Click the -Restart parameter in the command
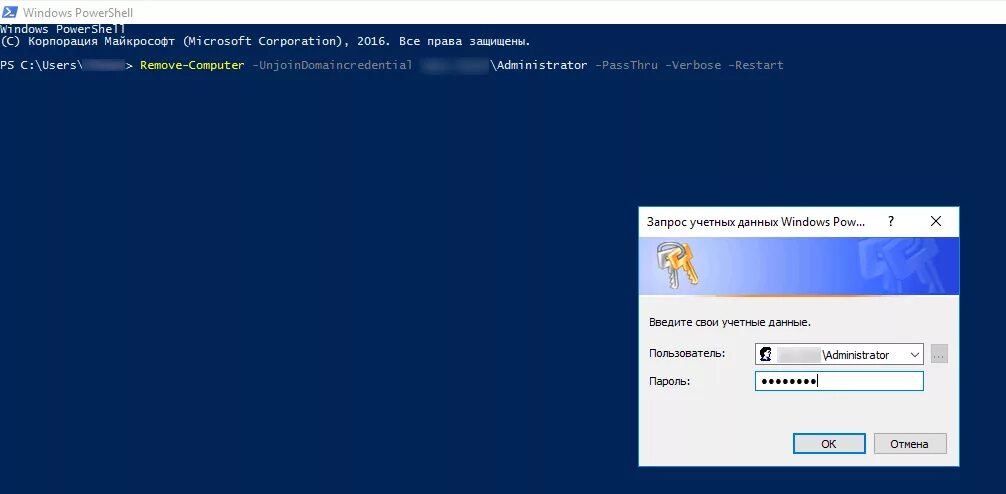The image size is (1006, 494). (x=756, y=65)
